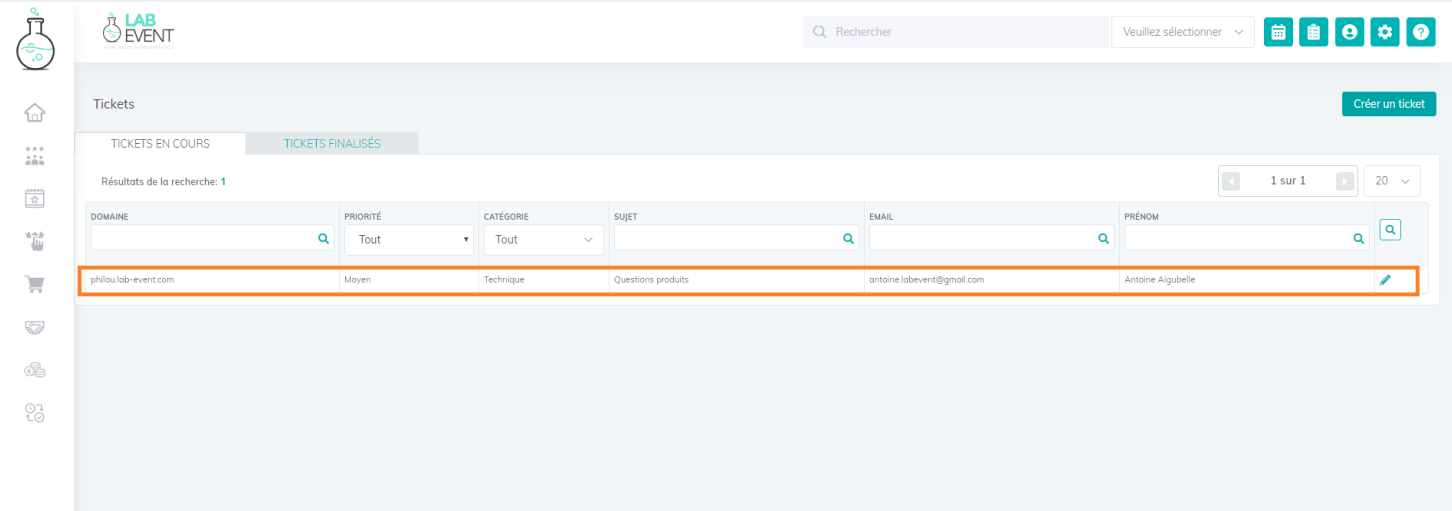
Task: Switch to the Tickets finalisés tab
Action: pyautogui.click(x=332, y=144)
